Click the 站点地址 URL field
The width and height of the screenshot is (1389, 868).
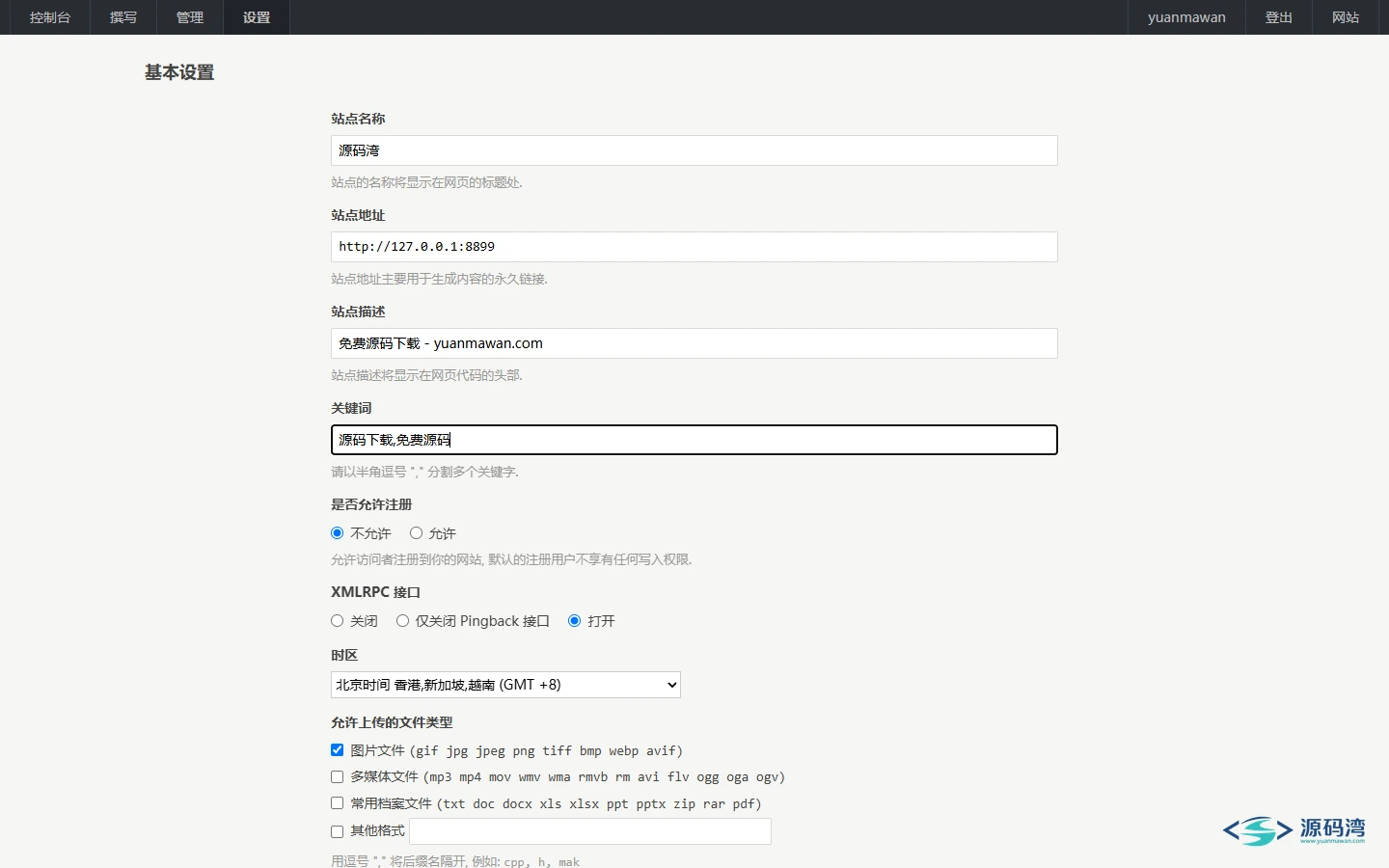(694, 247)
